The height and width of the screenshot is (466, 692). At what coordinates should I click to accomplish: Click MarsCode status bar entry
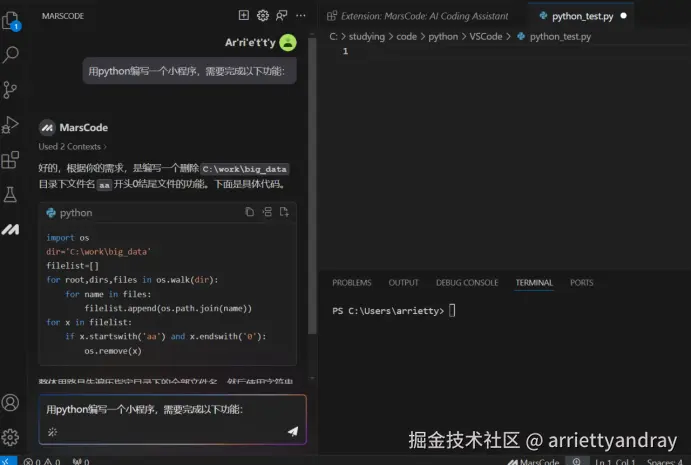point(534,462)
